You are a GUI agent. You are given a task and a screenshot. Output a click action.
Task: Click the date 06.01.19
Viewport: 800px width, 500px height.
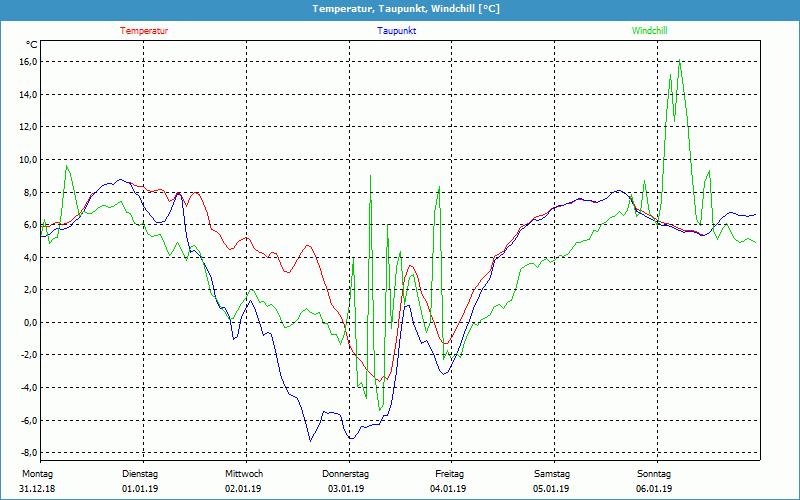654,489
